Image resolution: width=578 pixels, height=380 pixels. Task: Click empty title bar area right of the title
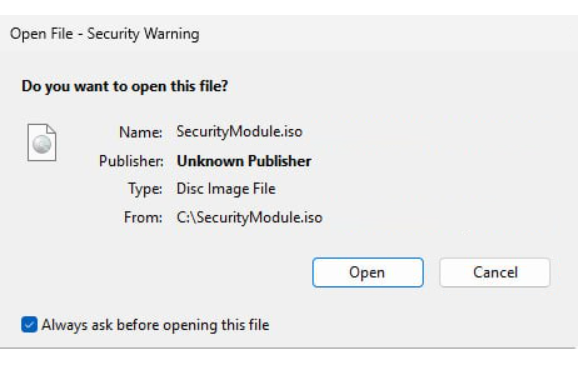387,34
